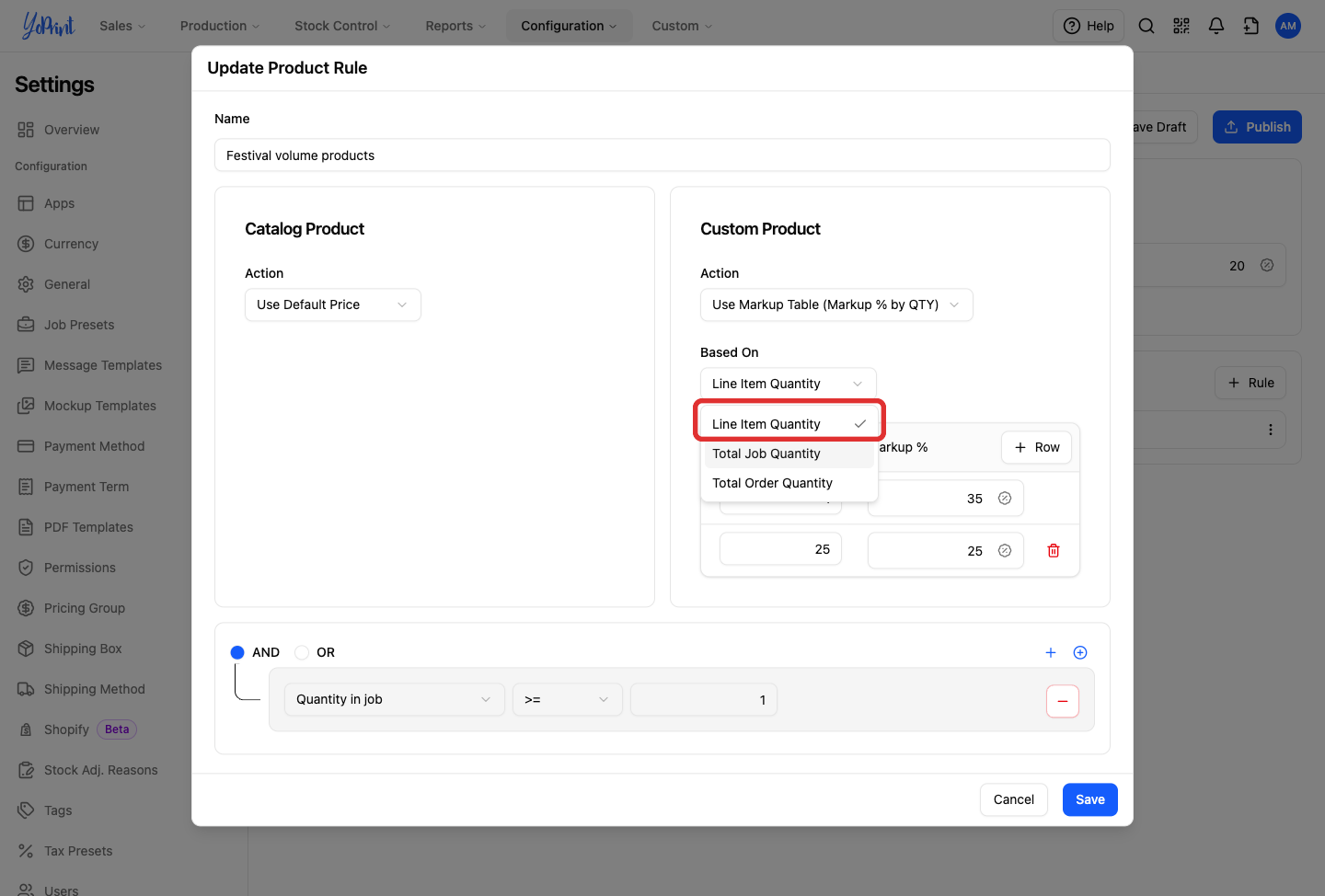Image resolution: width=1325 pixels, height=896 pixels.
Task: Open the Catalog Product action dropdown
Action: click(x=333, y=304)
